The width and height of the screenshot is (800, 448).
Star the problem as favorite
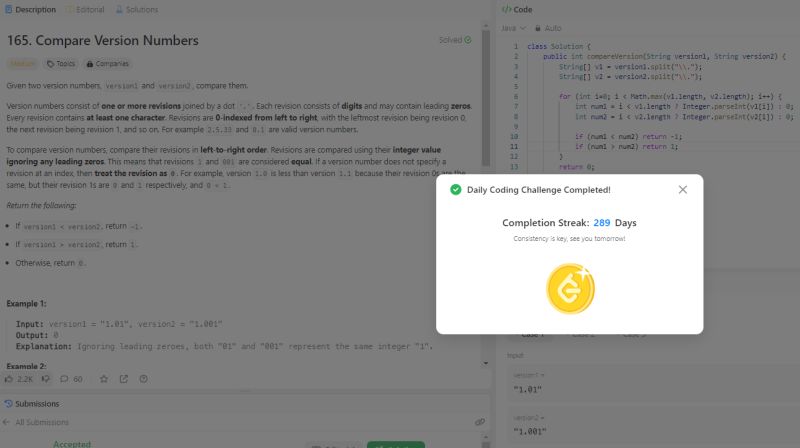tap(104, 379)
